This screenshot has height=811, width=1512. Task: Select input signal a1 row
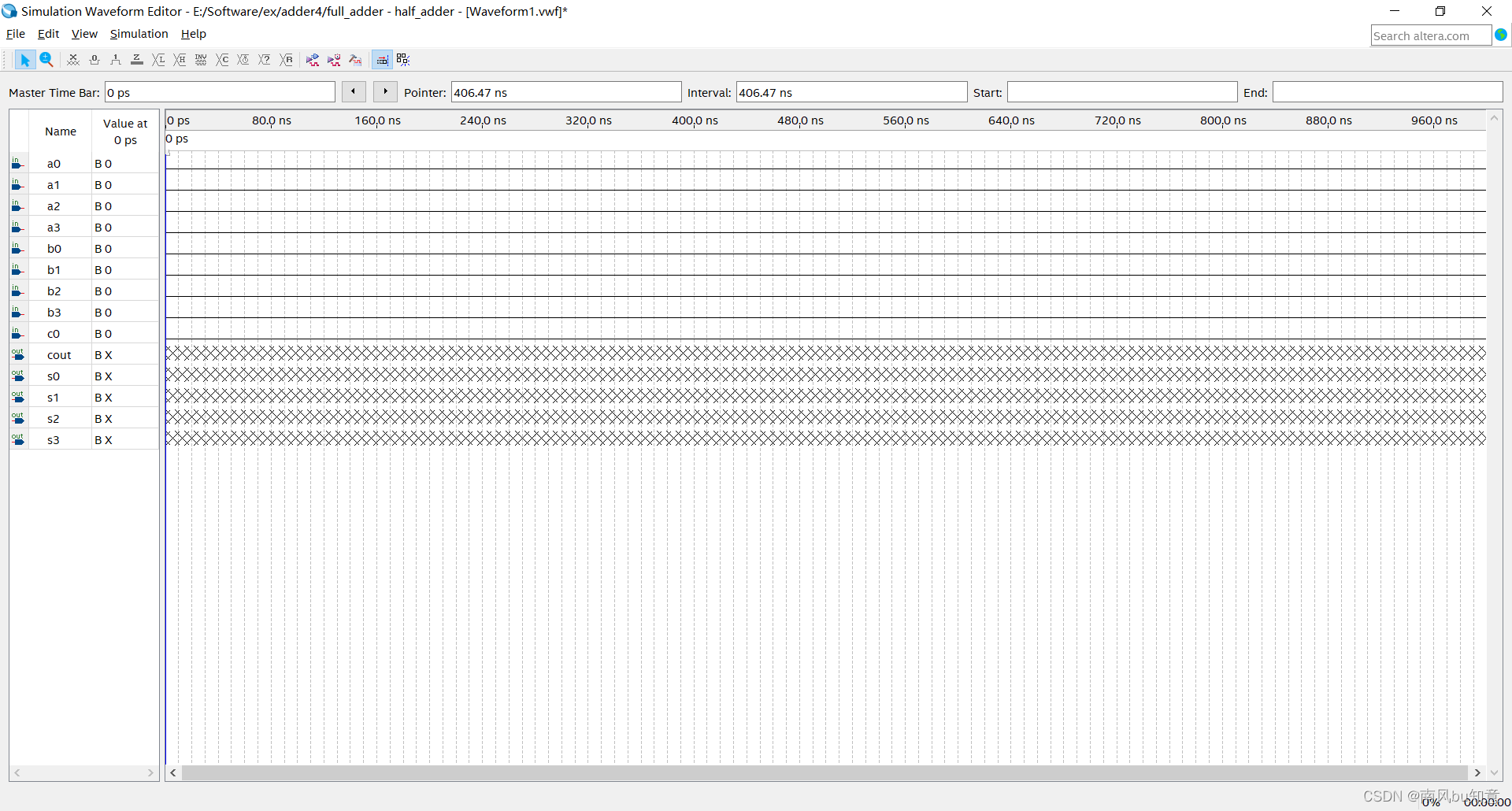(84, 185)
